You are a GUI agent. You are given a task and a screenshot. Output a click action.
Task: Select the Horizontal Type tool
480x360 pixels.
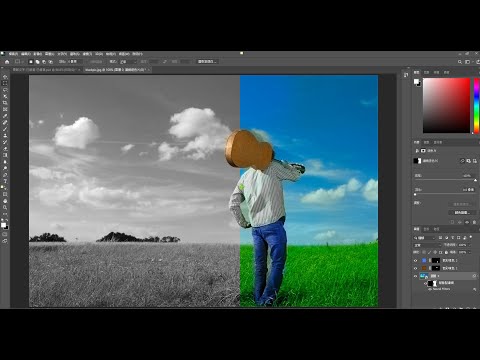pyautogui.click(x=5, y=181)
